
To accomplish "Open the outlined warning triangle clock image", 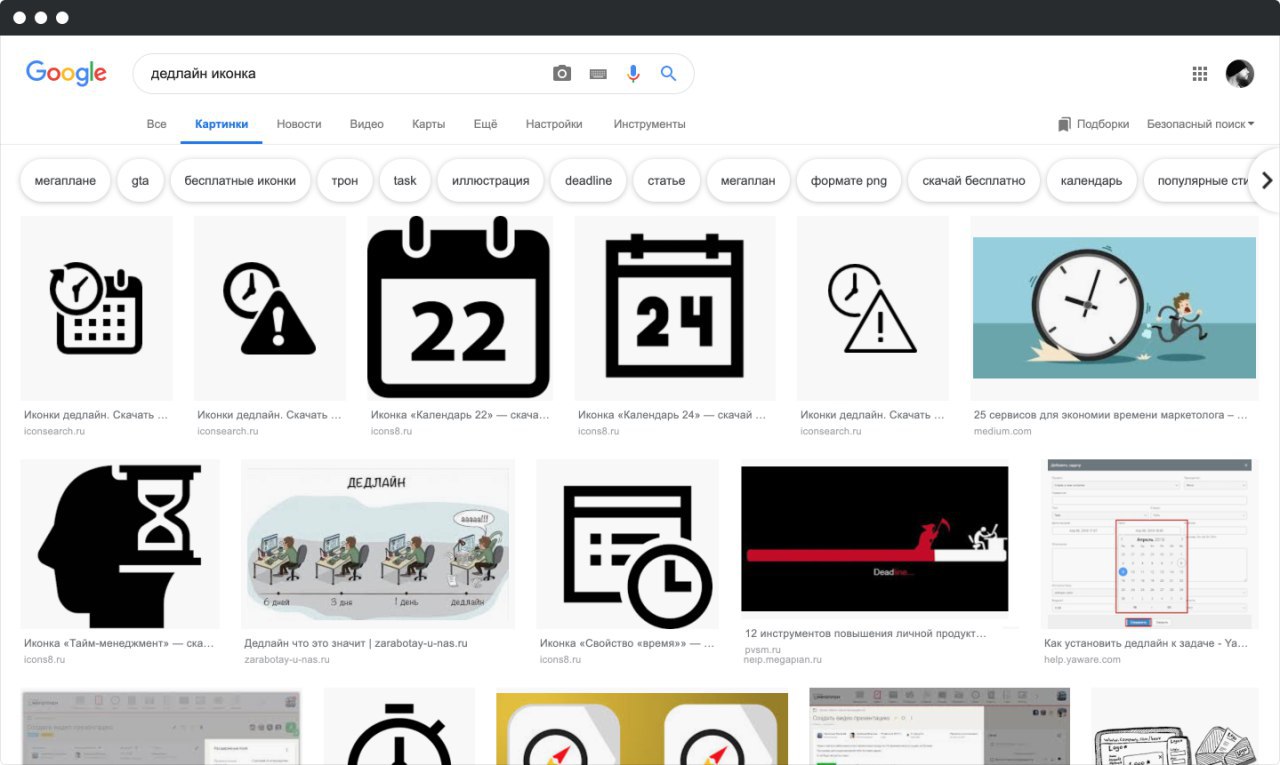I will tap(873, 308).
